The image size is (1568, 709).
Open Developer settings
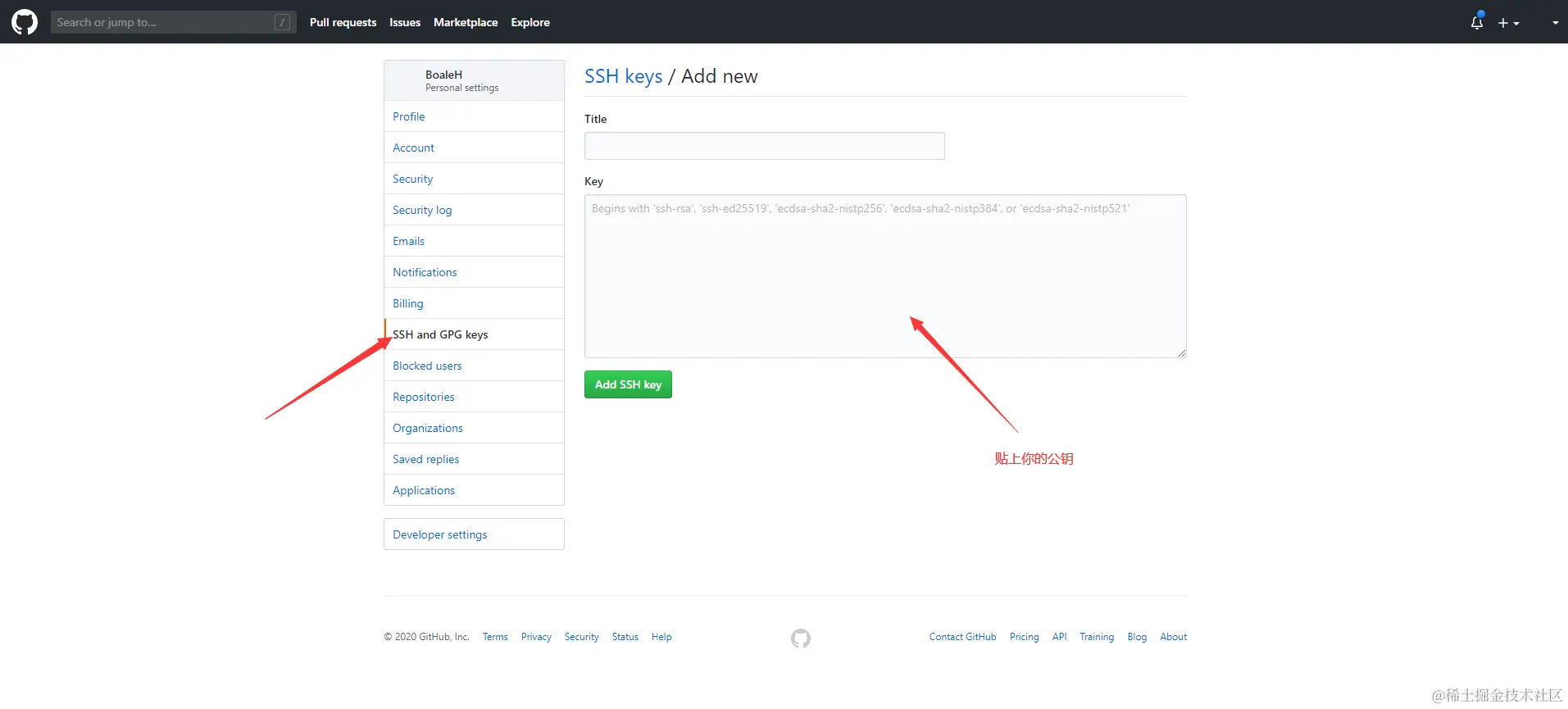(474, 534)
